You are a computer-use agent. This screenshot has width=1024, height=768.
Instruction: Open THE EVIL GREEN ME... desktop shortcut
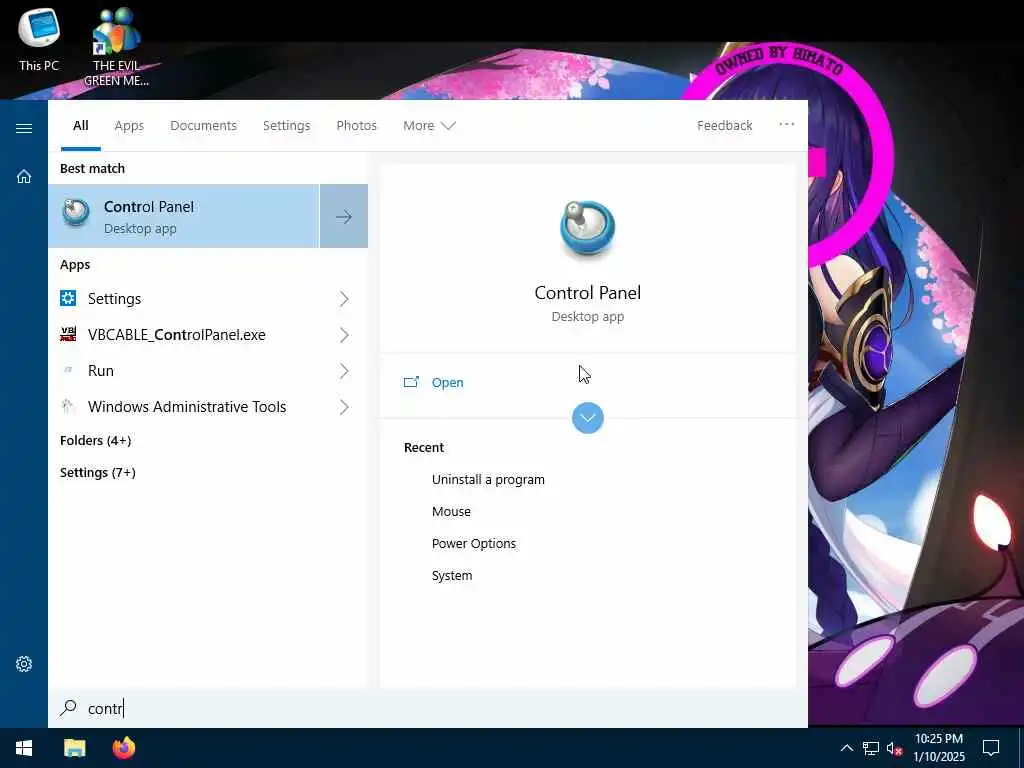click(x=116, y=46)
